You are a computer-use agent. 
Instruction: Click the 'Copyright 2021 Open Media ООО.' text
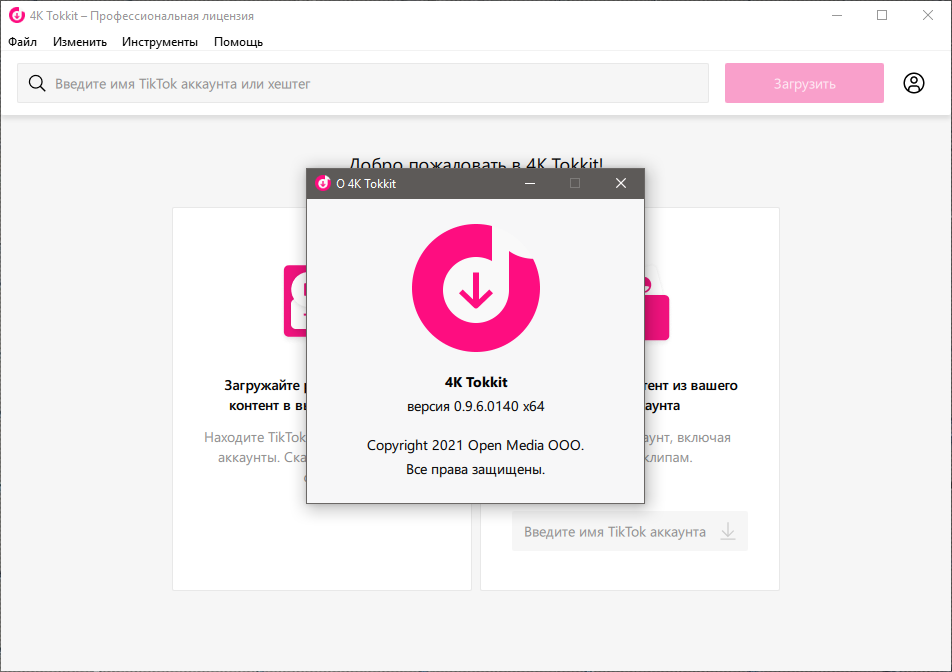pos(475,445)
